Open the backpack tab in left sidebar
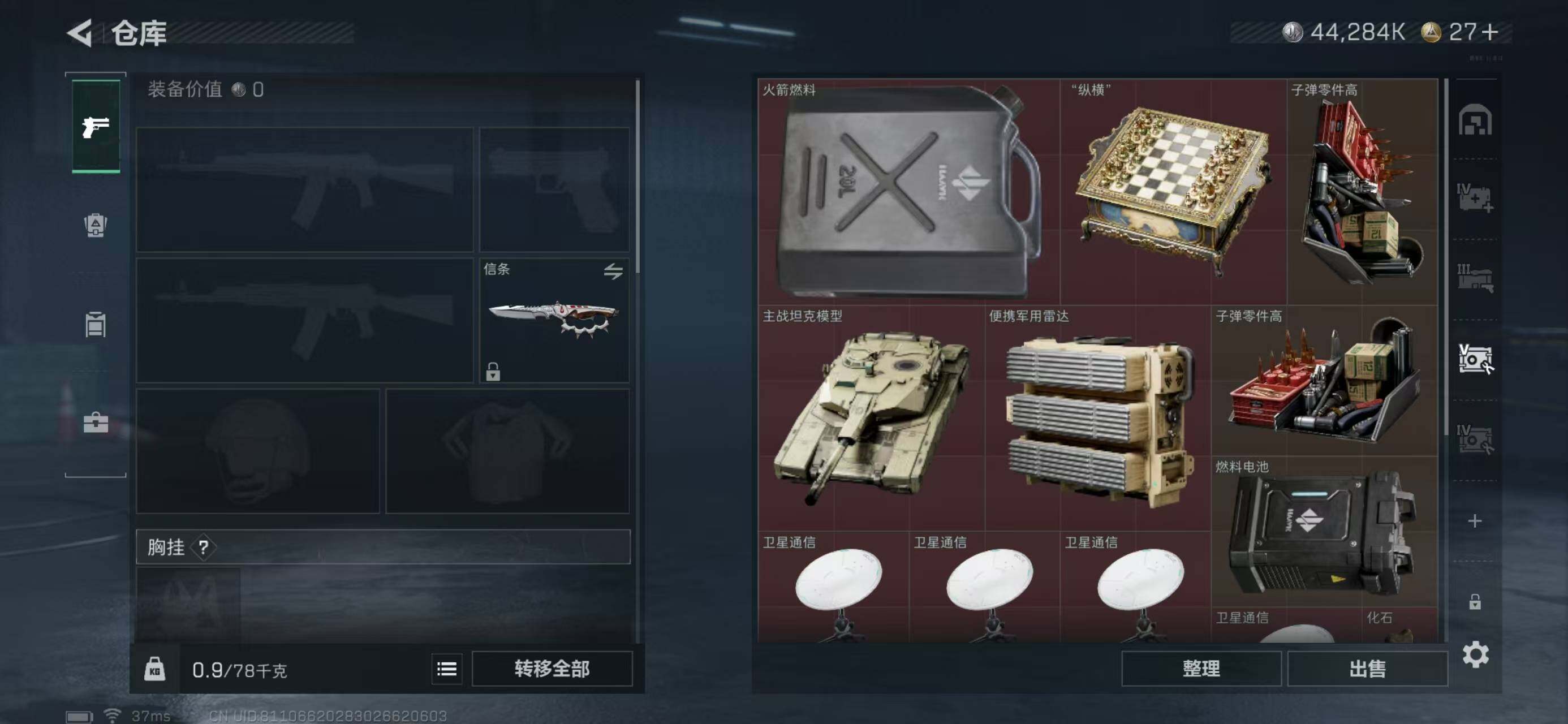This screenshot has width=1568, height=724. point(96,225)
